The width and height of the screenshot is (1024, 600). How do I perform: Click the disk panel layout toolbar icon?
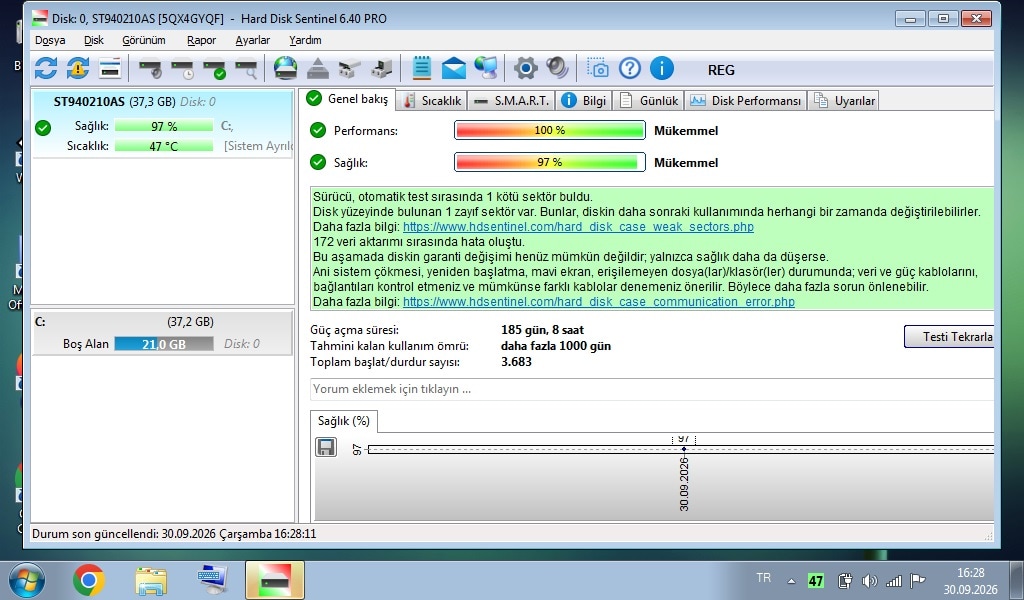tap(110, 68)
